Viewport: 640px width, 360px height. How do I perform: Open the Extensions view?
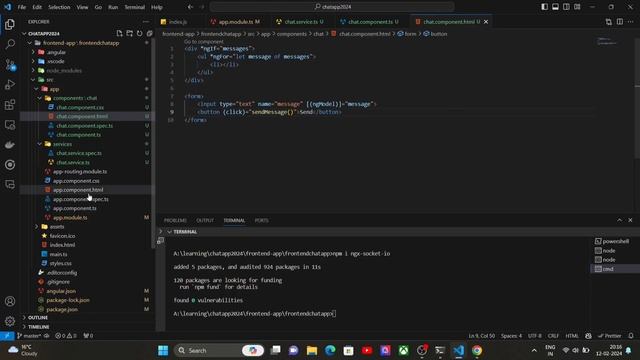click(10, 104)
